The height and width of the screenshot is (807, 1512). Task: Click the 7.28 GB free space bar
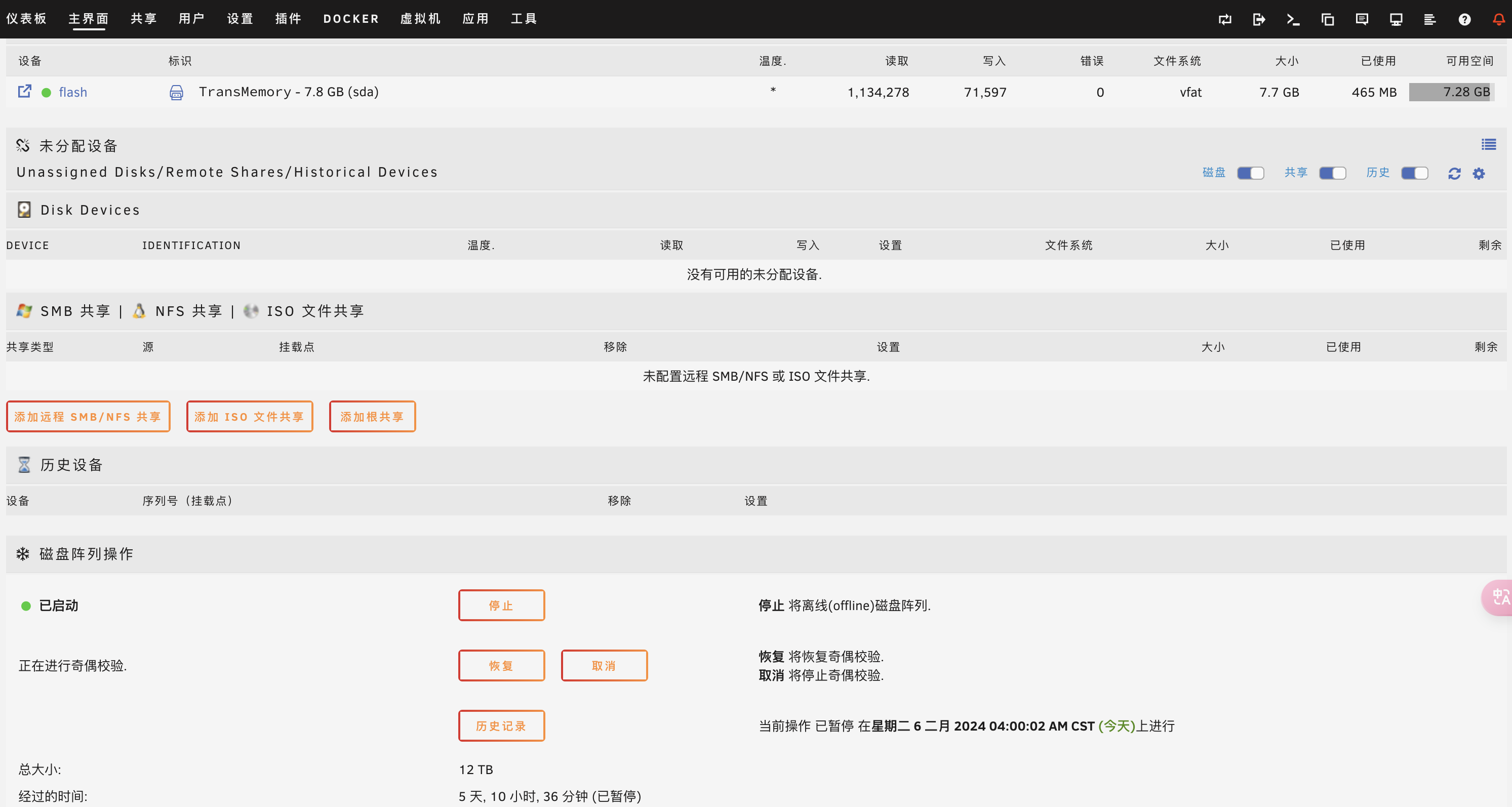(x=1451, y=92)
